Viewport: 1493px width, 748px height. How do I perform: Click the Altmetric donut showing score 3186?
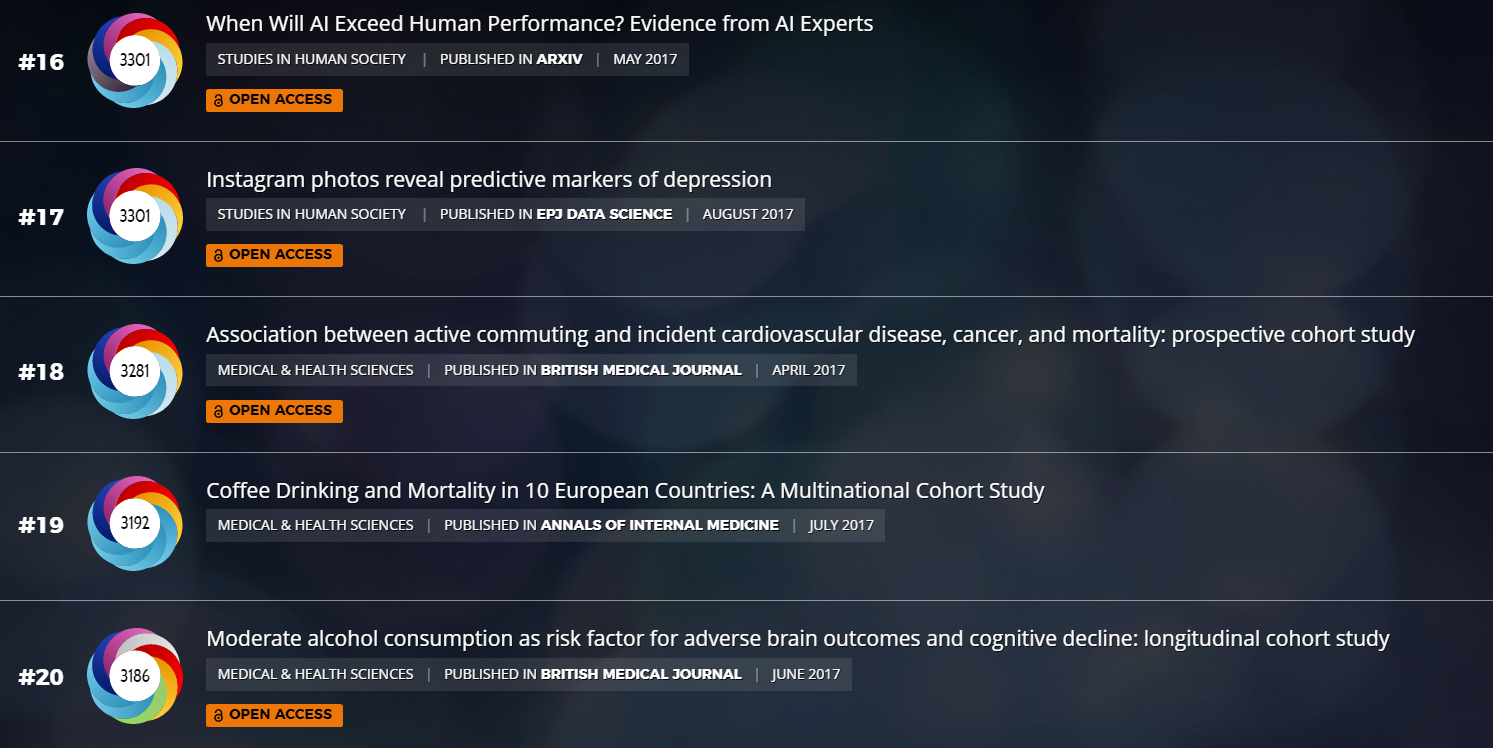tap(135, 676)
